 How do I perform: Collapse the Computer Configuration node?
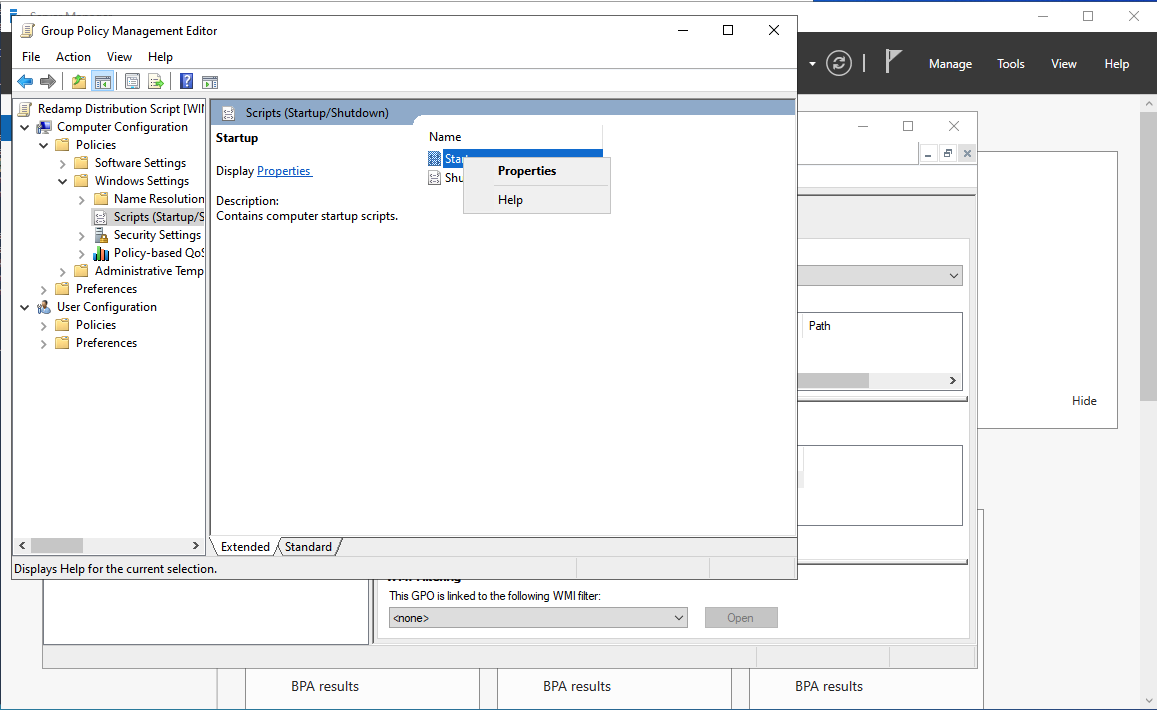pos(25,127)
